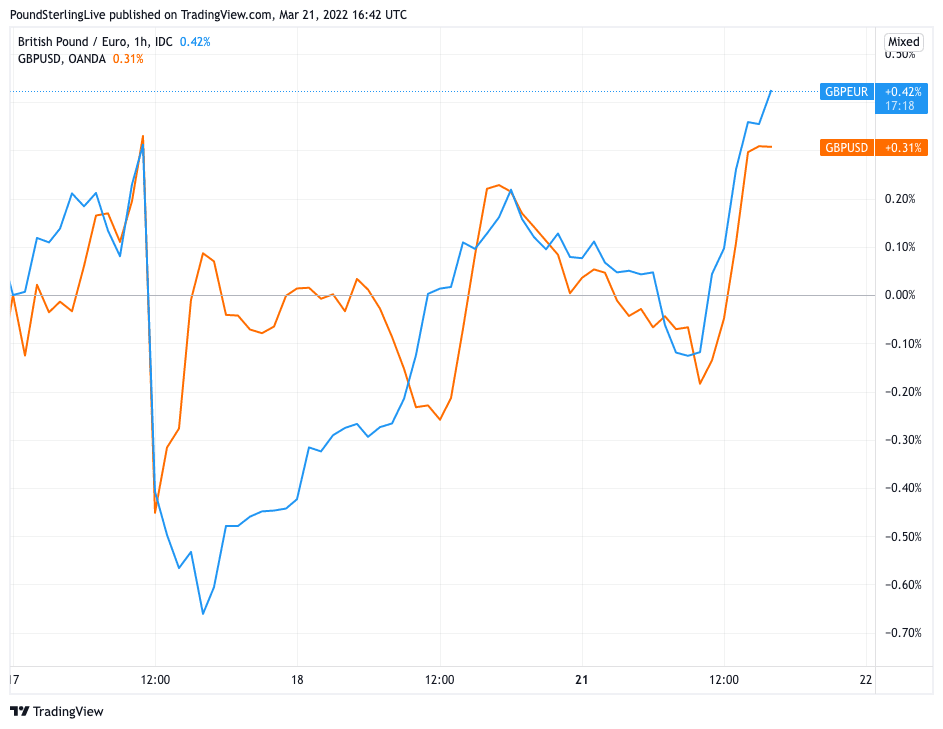This screenshot has width=943, height=729.
Task: Click the 0.00% price axis label
Action: coord(901,295)
